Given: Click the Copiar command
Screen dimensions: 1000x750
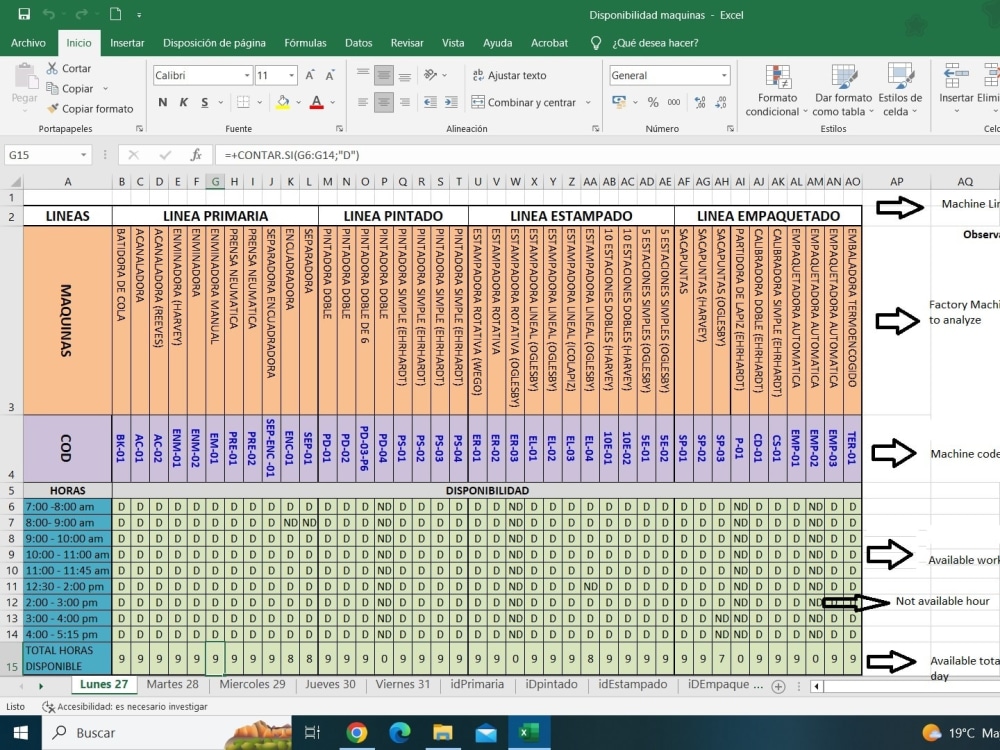Looking at the screenshot, I should (x=70, y=89).
